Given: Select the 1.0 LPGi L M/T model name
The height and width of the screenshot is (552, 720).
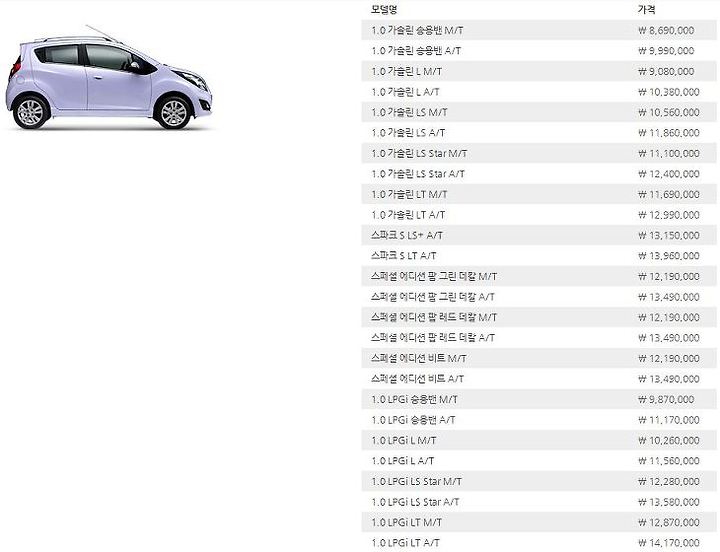Looking at the screenshot, I should (404, 440).
